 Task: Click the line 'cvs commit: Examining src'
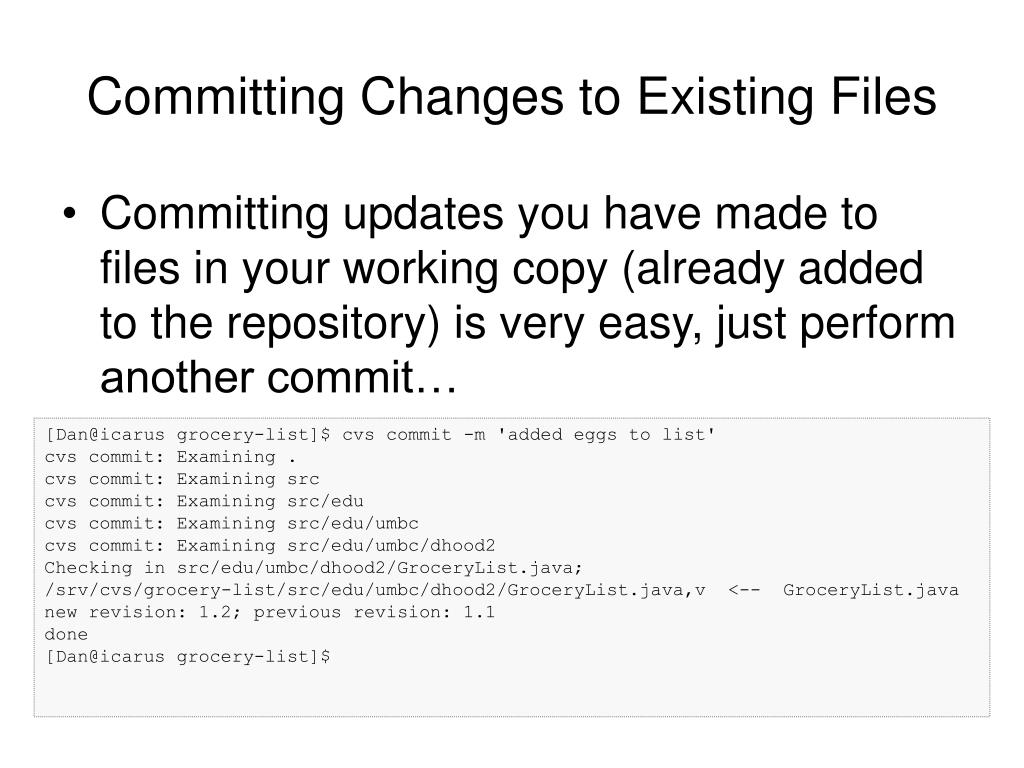point(182,479)
